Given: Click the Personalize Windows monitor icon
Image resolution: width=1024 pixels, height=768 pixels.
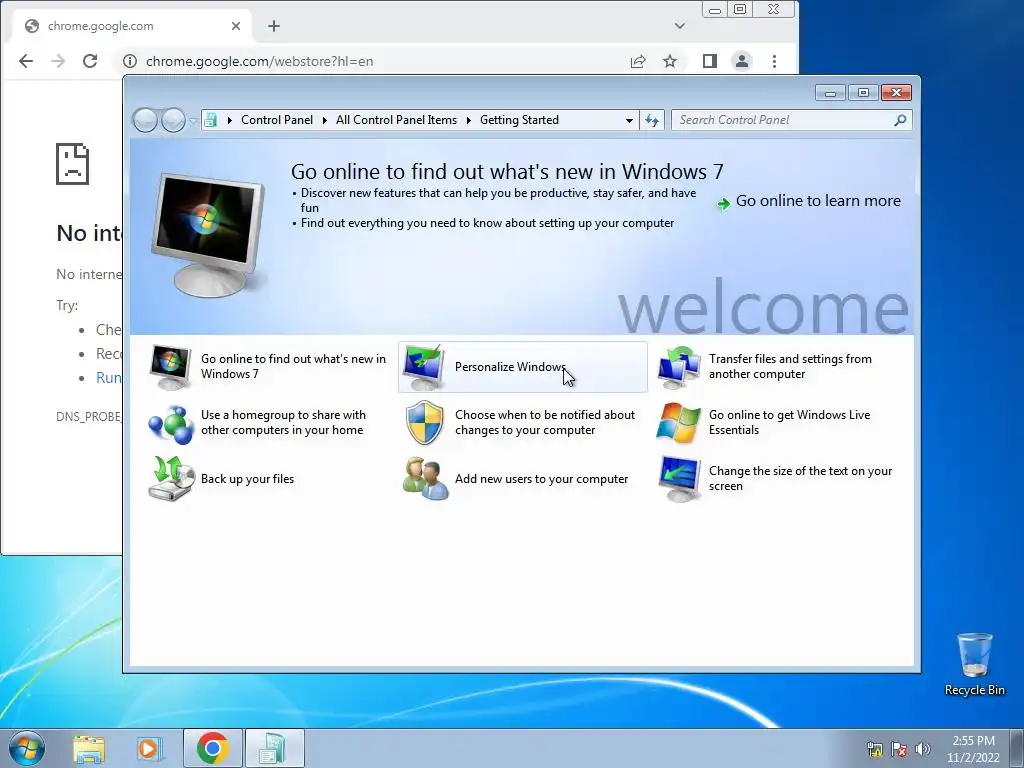Looking at the screenshot, I should click(x=424, y=367).
